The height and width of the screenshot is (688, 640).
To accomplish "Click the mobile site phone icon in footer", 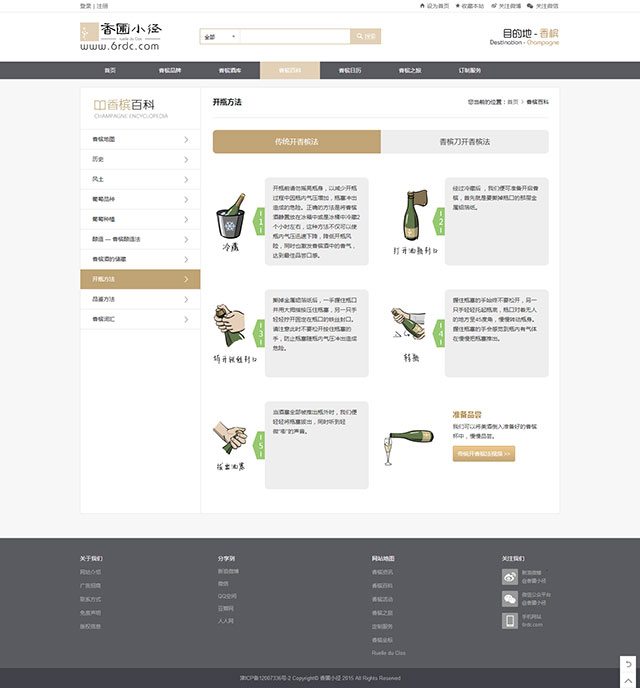I will coord(510,621).
